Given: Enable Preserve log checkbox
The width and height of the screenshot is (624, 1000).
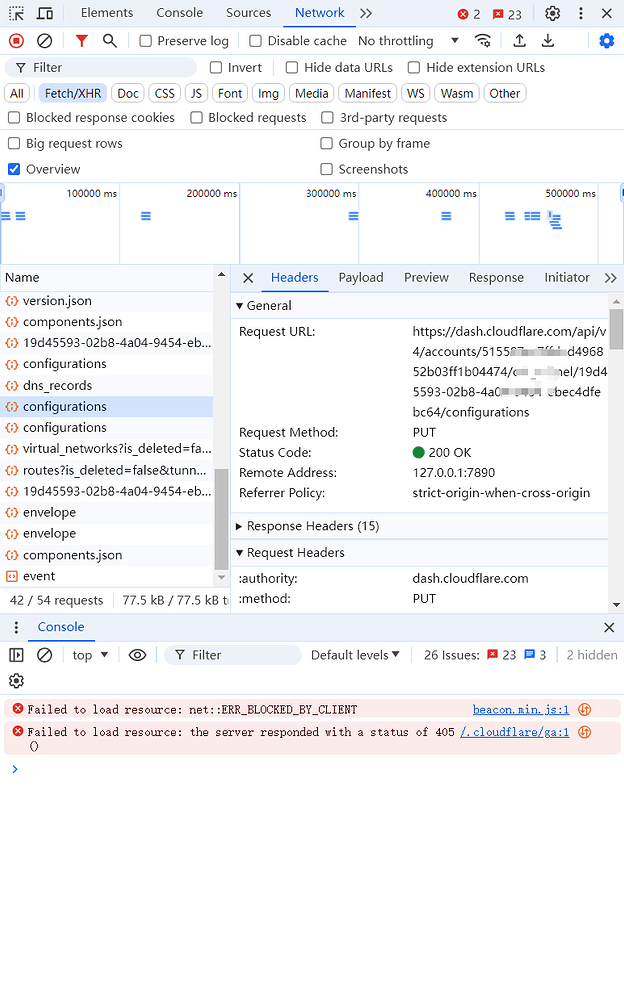Looking at the screenshot, I should click(x=145, y=41).
